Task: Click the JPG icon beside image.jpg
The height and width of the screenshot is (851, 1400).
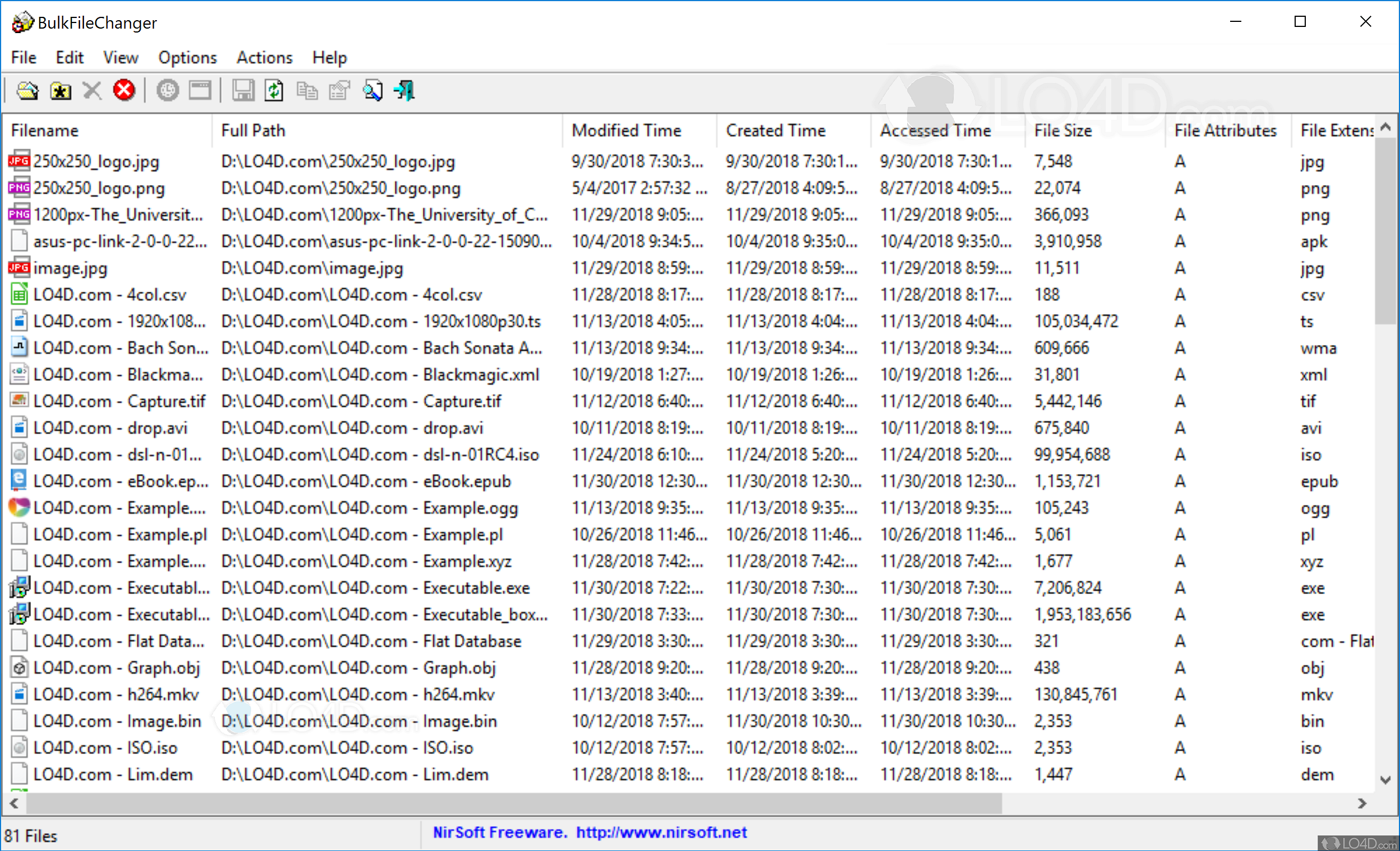Action: point(19,268)
